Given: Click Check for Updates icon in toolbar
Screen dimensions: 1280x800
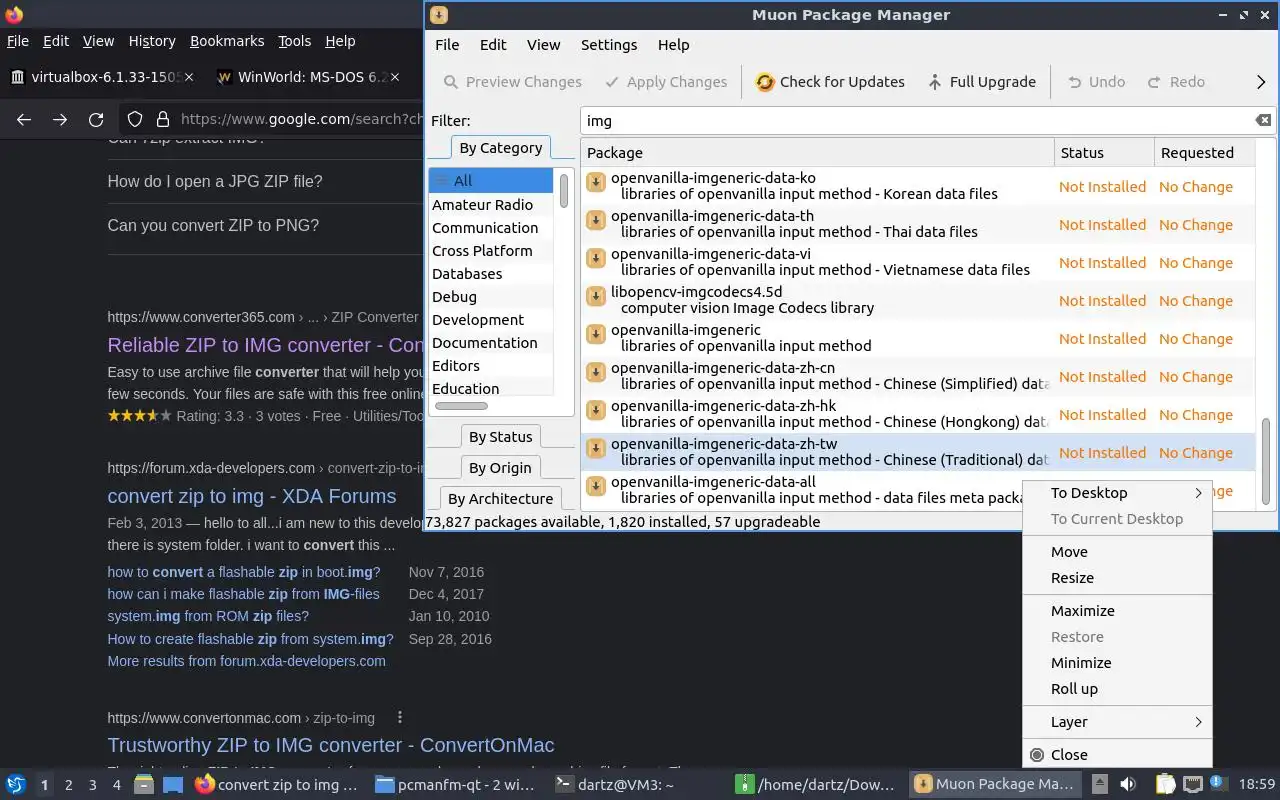Looking at the screenshot, I should [765, 82].
